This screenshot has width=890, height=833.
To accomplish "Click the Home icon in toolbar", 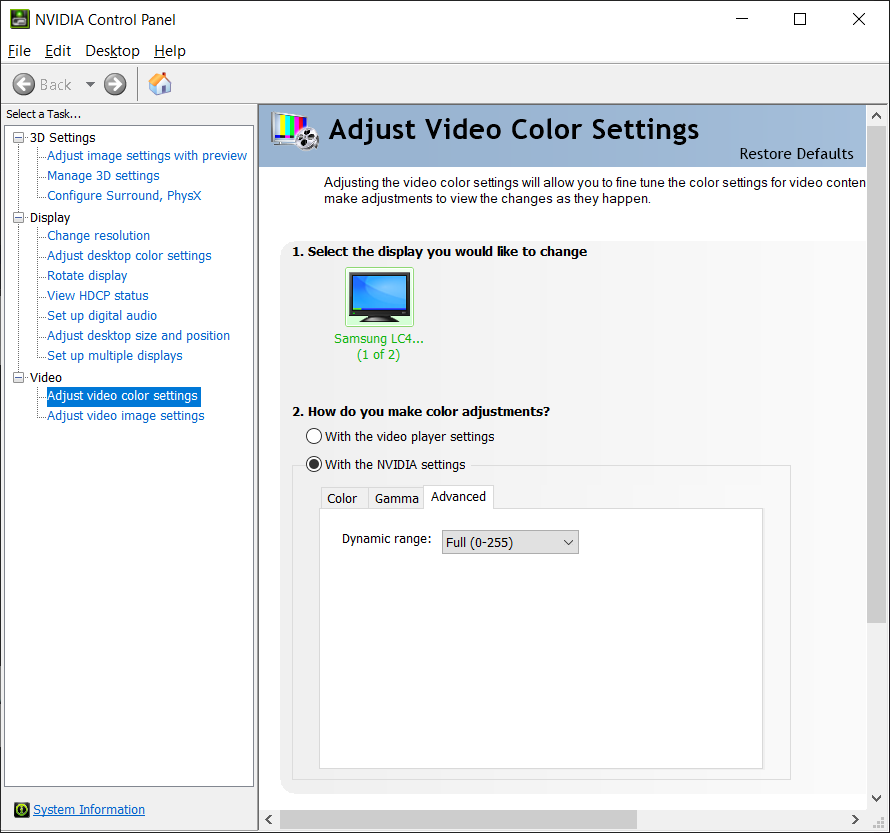I will tap(160, 84).
